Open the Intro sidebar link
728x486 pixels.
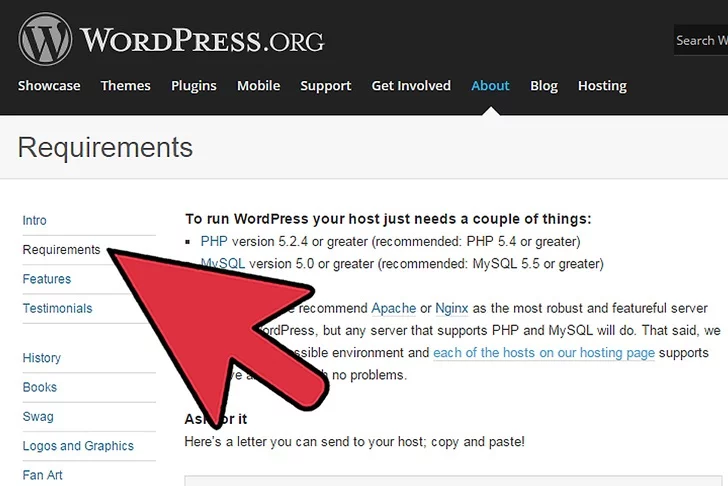click(35, 221)
